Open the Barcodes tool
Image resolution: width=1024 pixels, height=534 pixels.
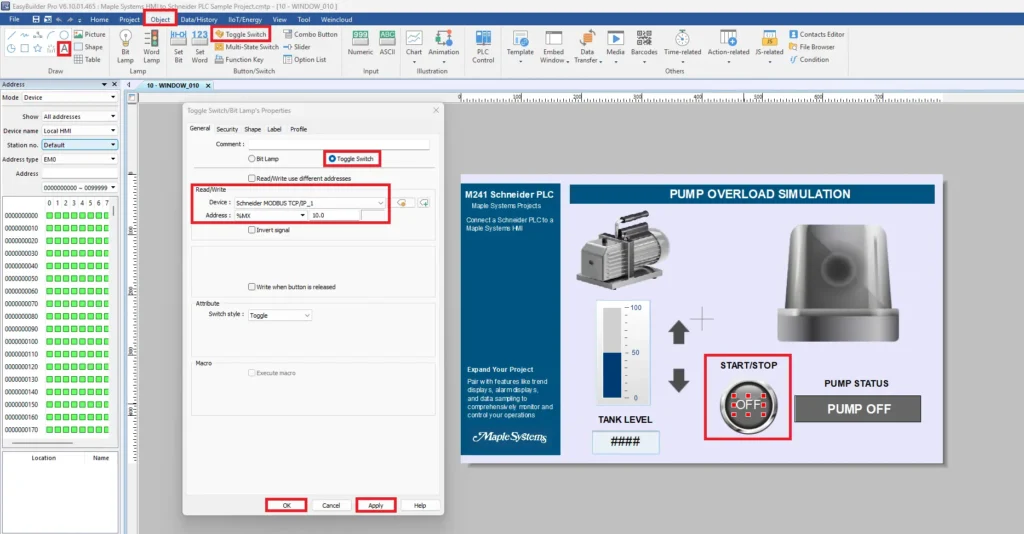pos(644,45)
